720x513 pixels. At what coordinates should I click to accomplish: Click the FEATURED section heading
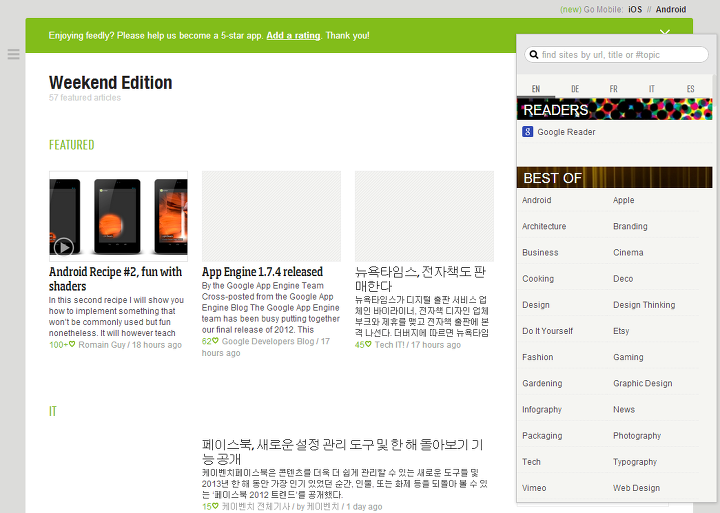[x=71, y=145]
